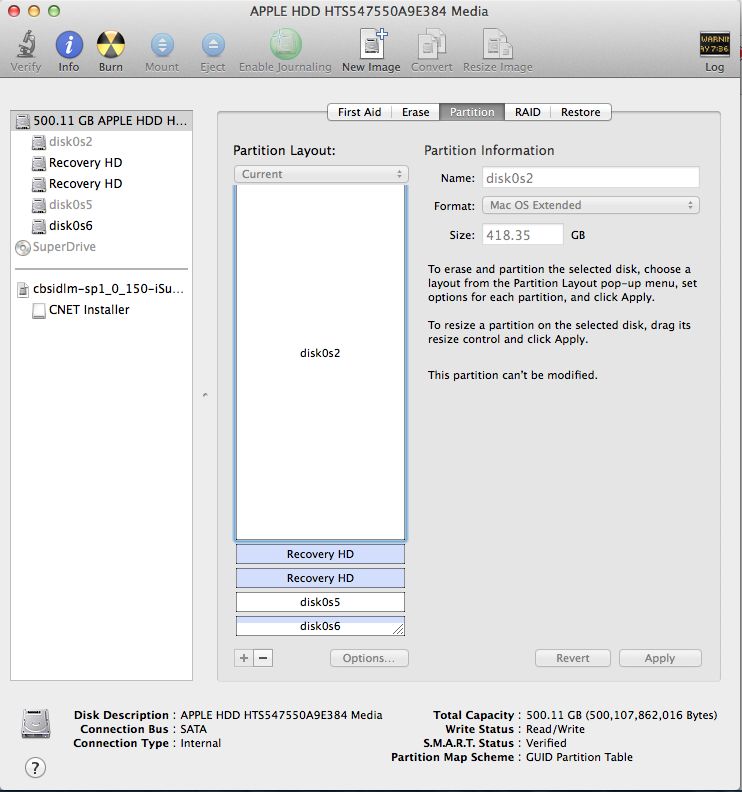This screenshot has width=742, height=792.
Task: Switch to the Restore tab
Action: click(580, 112)
